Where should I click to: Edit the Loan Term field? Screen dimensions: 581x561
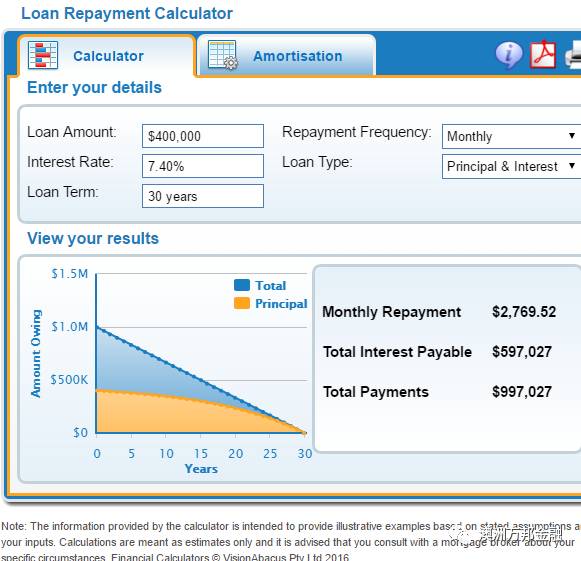click(203, 196)
